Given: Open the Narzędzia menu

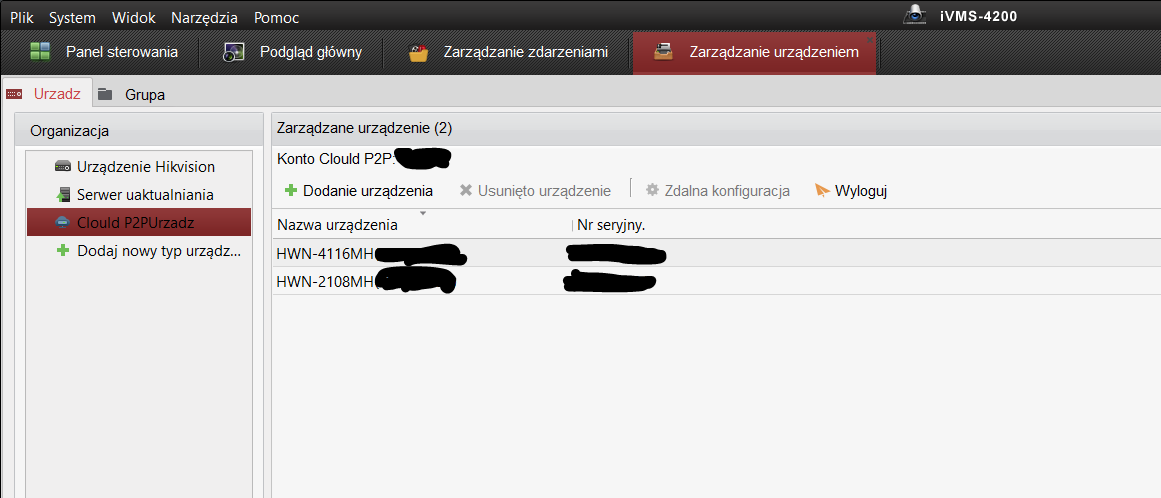Looking at the screenshot, I should 204,18.
